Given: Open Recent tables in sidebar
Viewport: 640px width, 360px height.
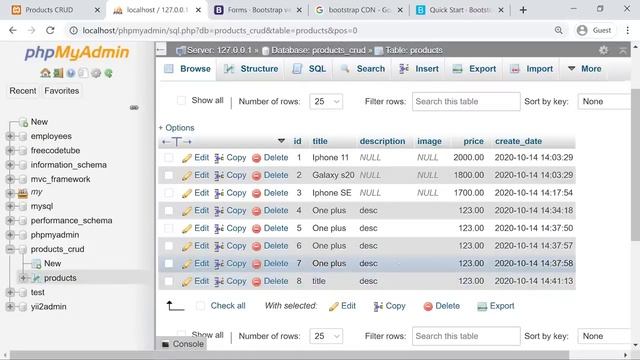Looking at the screenshot, I should click(23, 91).
